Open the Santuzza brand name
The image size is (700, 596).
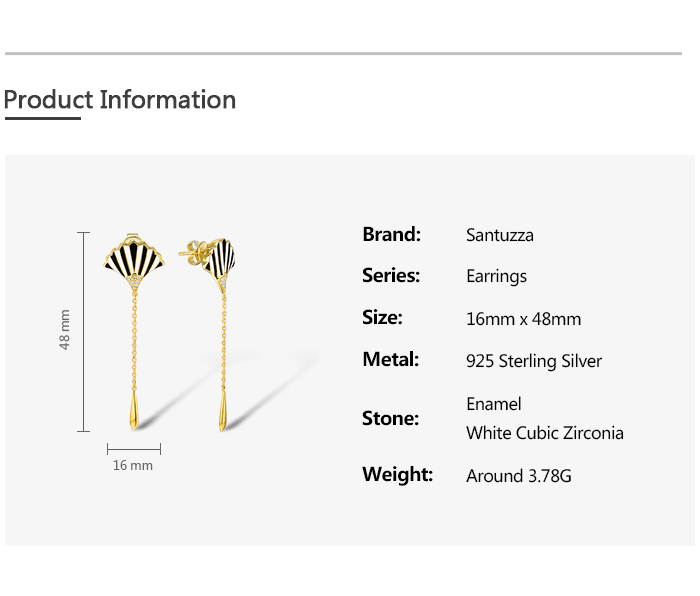click(500, 236)
